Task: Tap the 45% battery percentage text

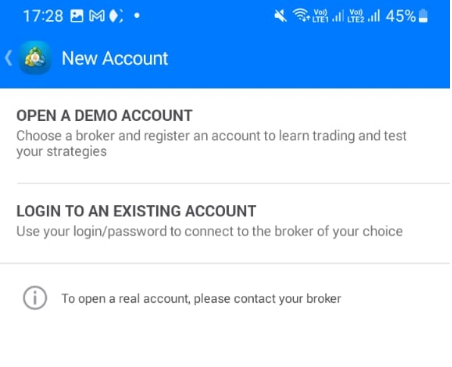Action: click(x=401, y=16)
